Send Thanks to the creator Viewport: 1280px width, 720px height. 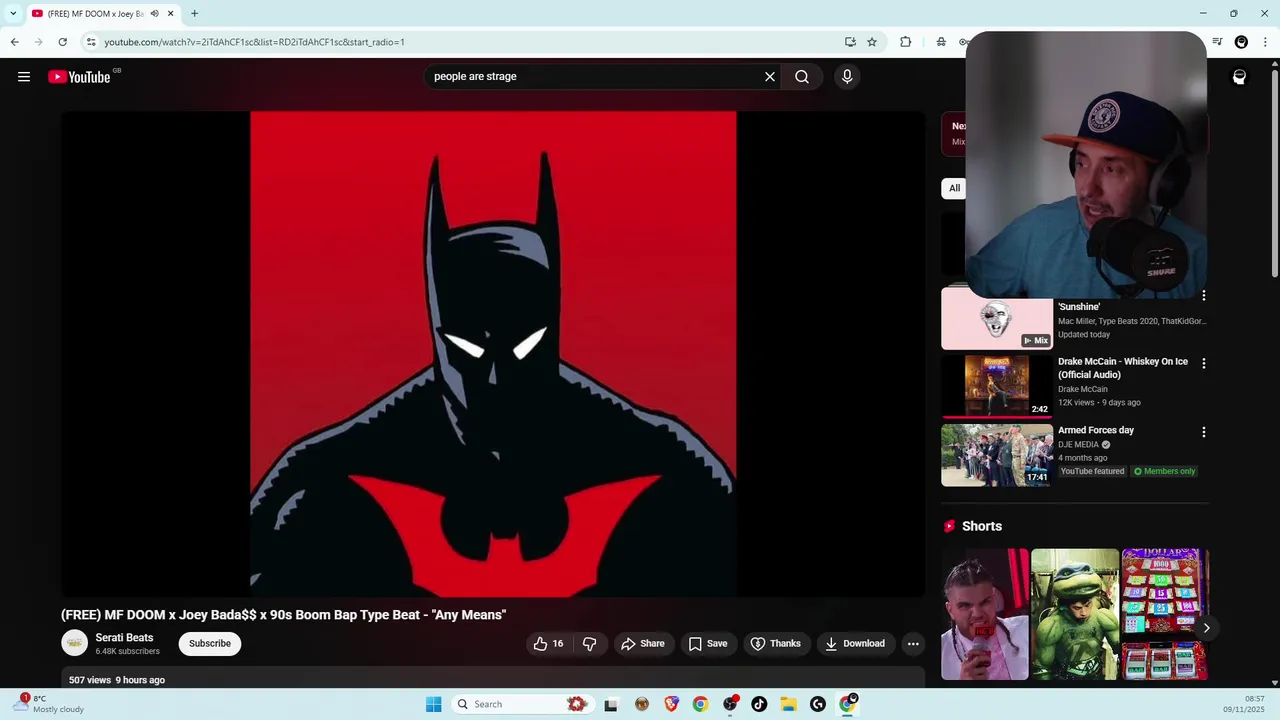(x=776, y=644)
